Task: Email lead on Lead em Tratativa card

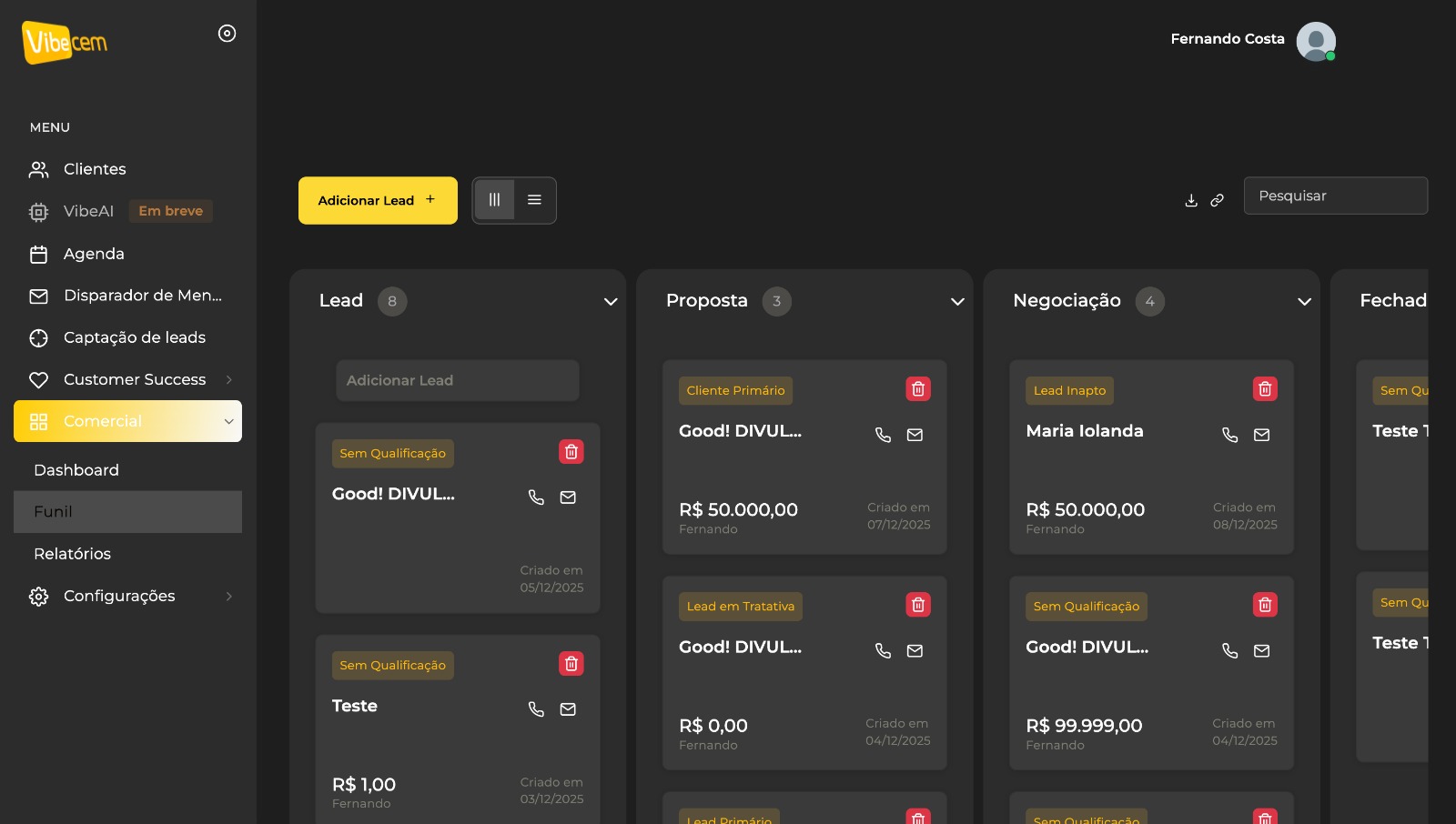Action: pos(915,650)
